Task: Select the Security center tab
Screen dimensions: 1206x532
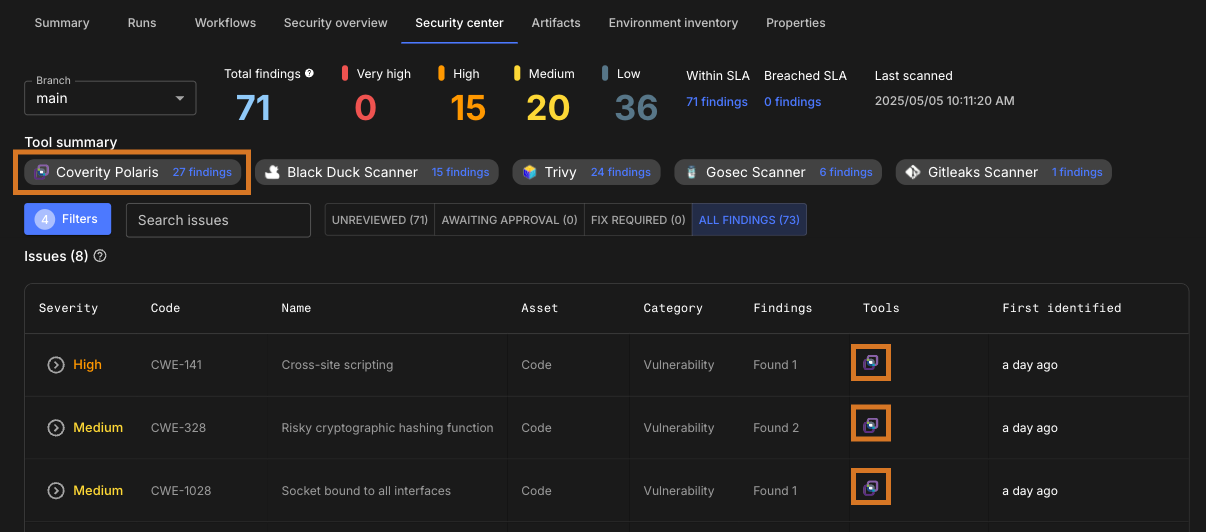Action: tap(460, 22)
